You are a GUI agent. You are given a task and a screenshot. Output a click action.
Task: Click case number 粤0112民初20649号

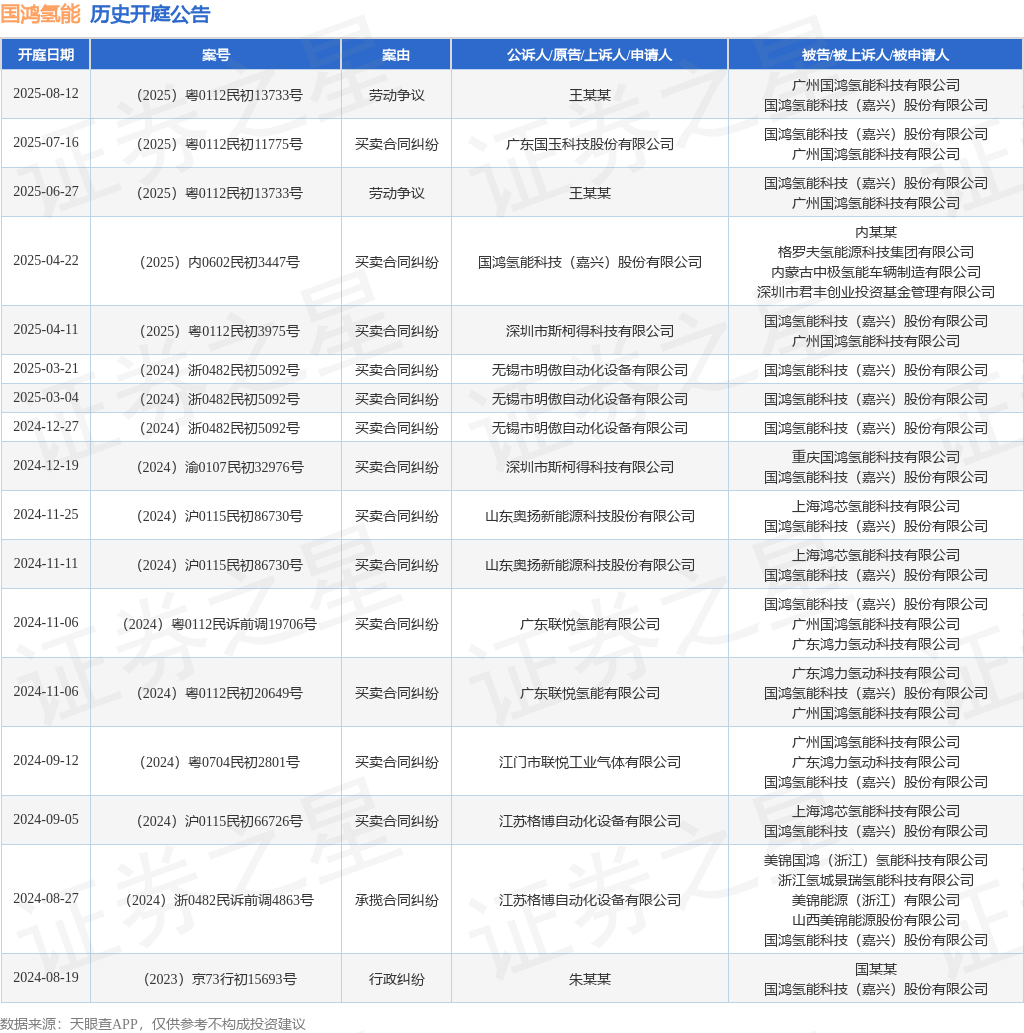coord(219,693)
